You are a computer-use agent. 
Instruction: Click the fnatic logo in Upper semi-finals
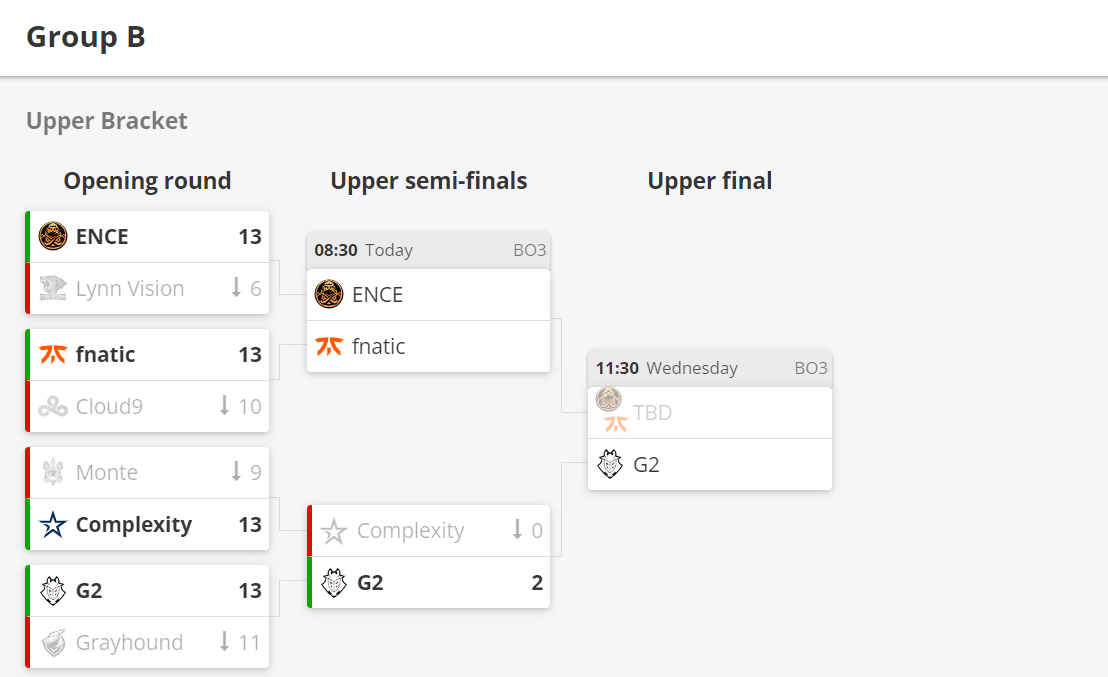click(329, 346)
